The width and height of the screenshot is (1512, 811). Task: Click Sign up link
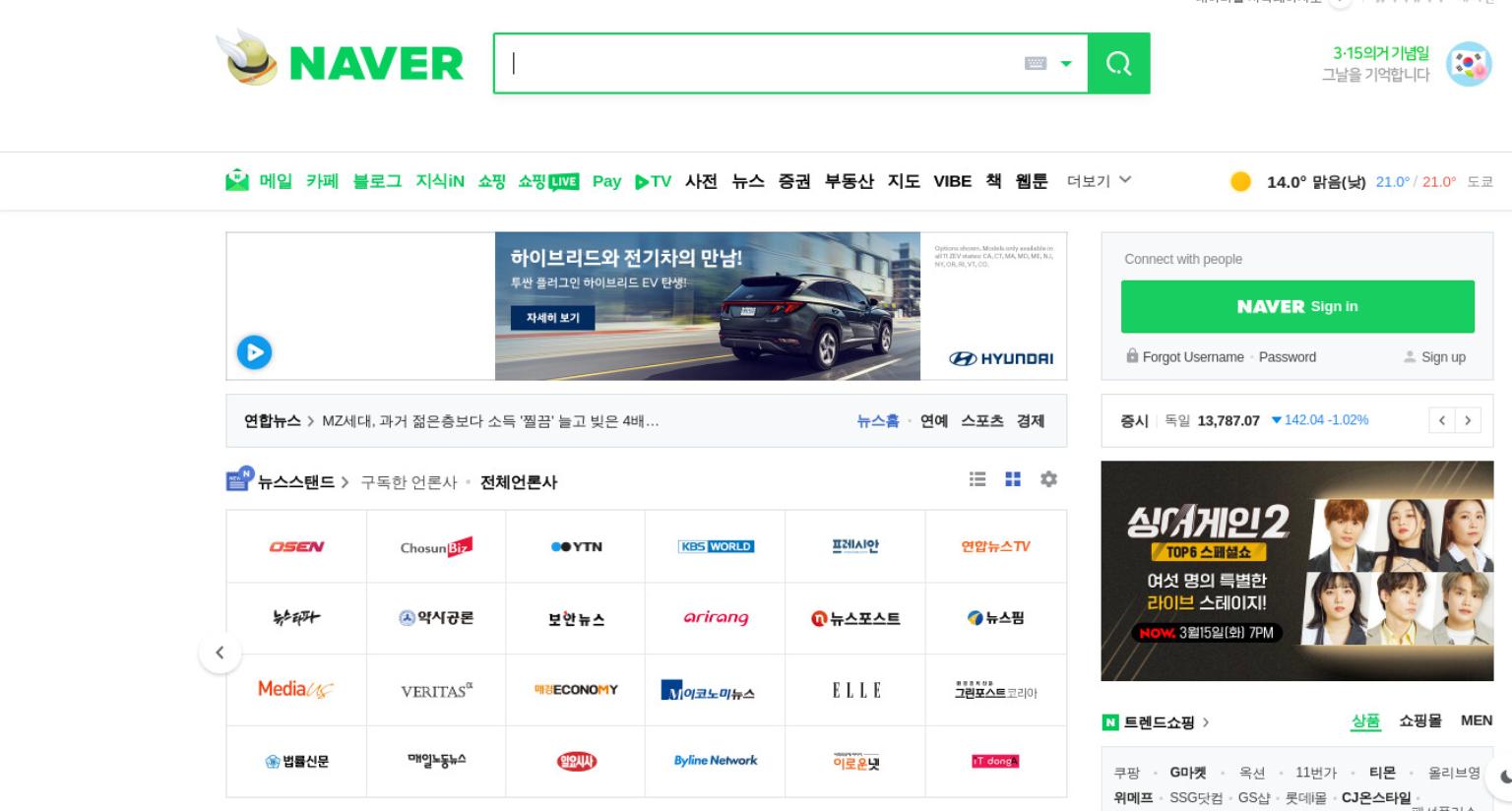coord(1443,357)
